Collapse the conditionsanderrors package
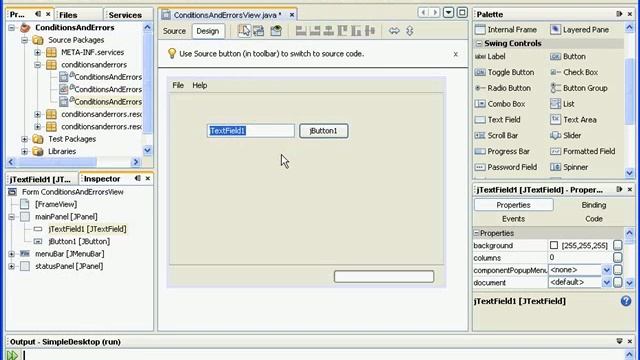This screenshot has width=640, height=360. pos(38,65)
